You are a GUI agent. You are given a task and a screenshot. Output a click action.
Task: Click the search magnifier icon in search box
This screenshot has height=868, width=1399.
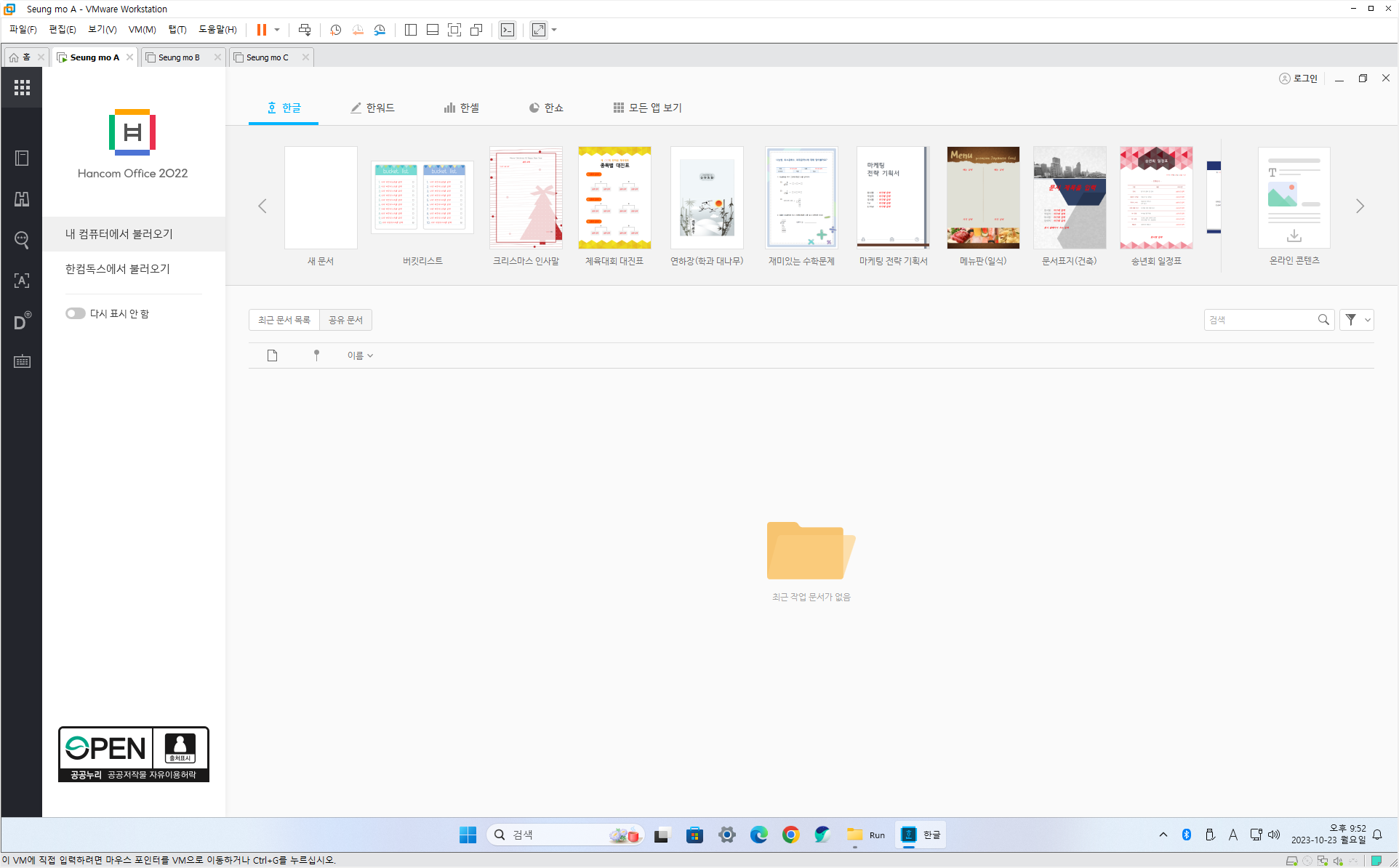point(1323,320)
